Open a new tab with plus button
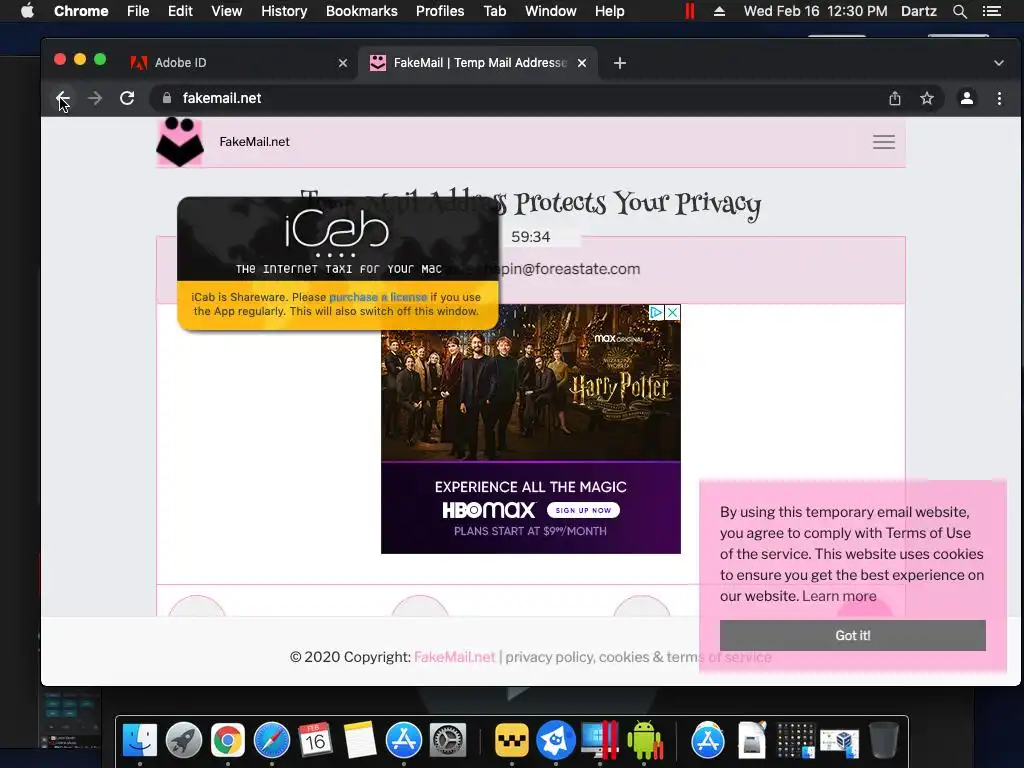The width and height of the screenshot is (1024, 768). pyautogui.click(x=620, y=63)
